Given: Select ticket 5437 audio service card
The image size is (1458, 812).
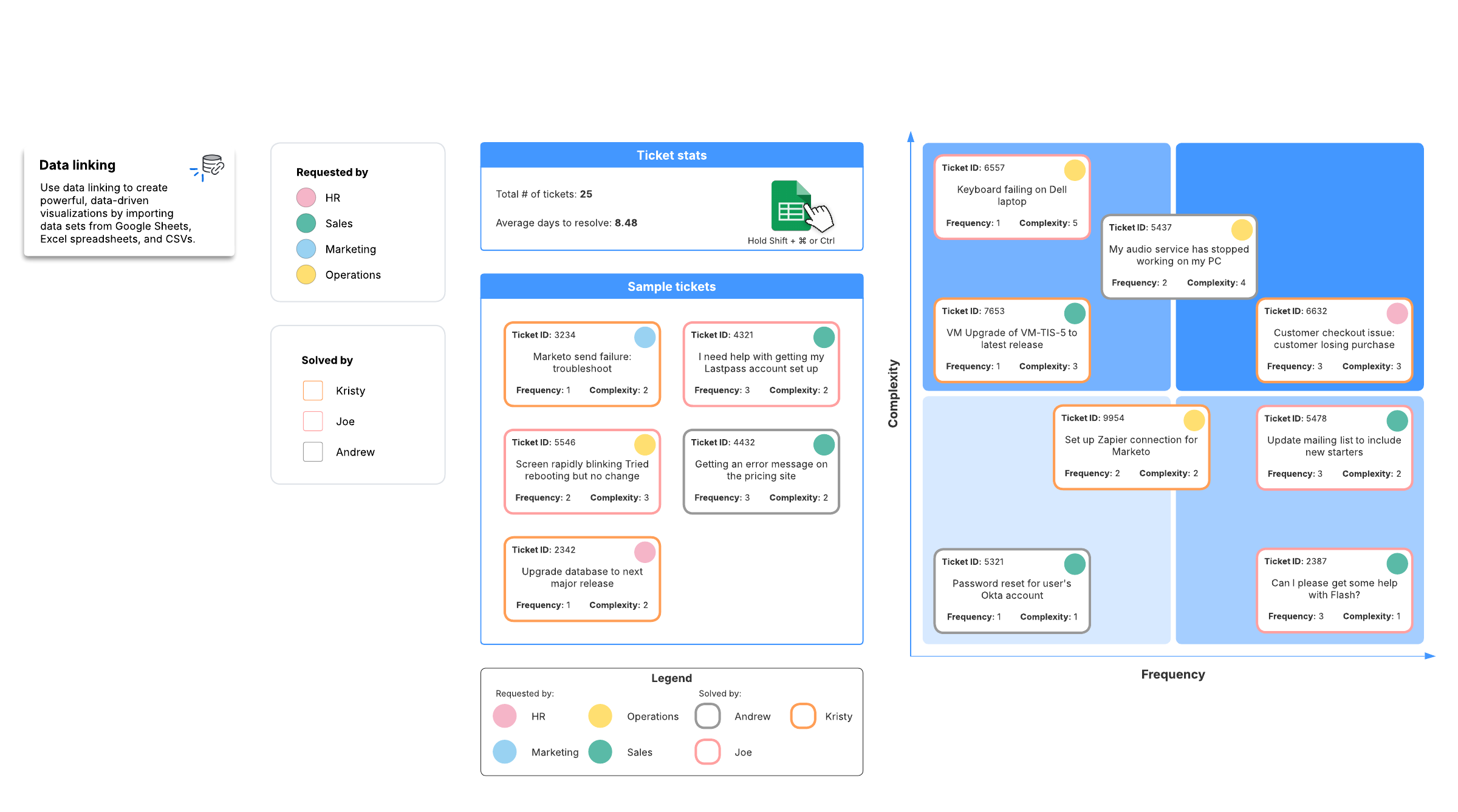Looking at the screenshot, I should (1179, 256).
